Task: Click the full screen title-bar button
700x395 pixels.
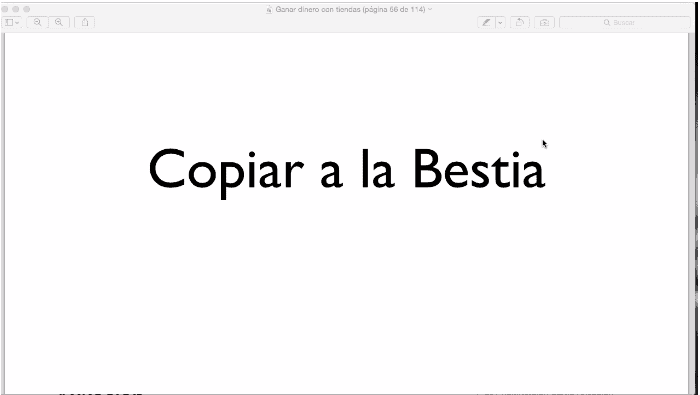Action: (27, 9)
